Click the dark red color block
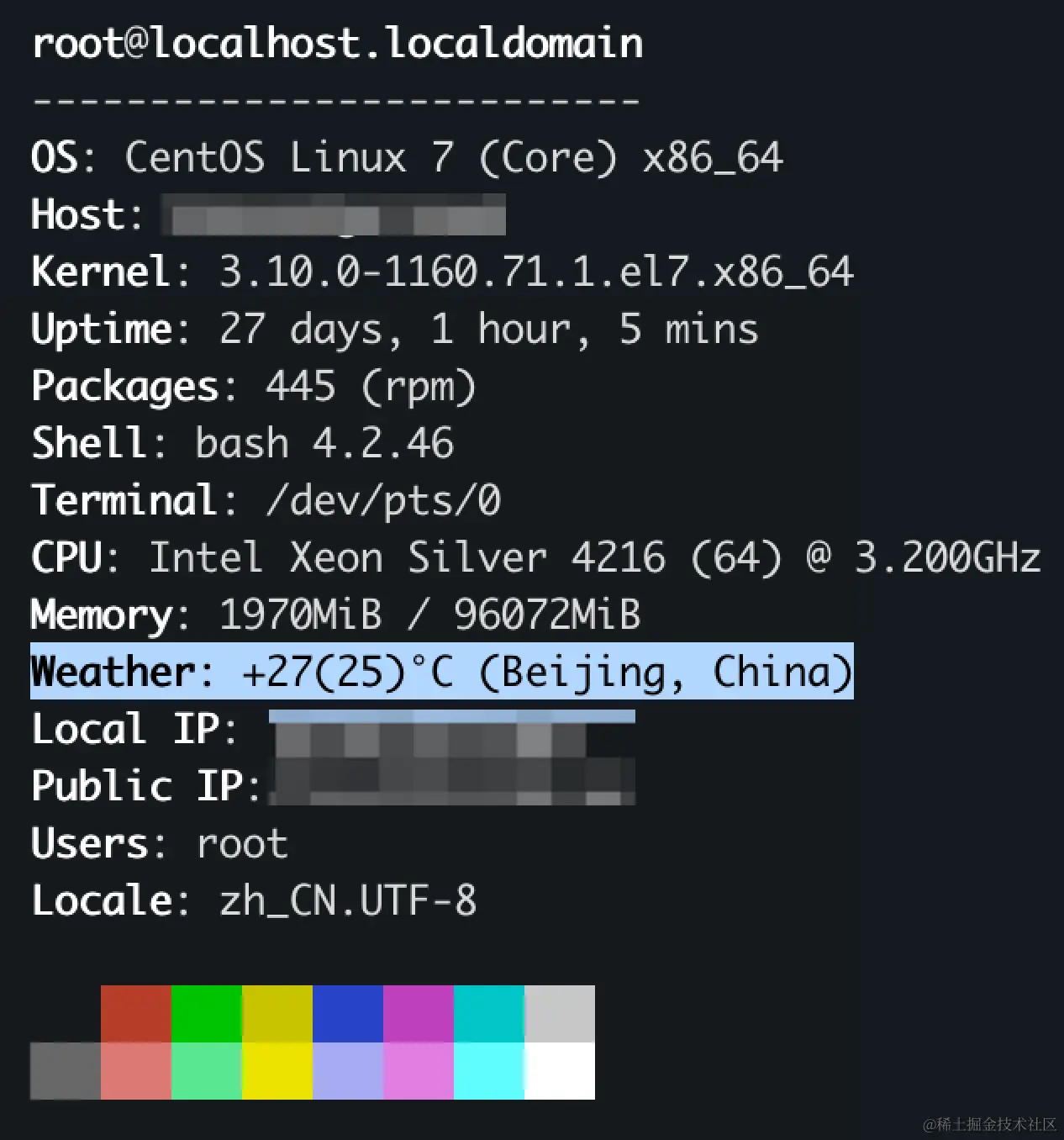The width and height of the screenshot is (1064, 1140). point(135,1013)
